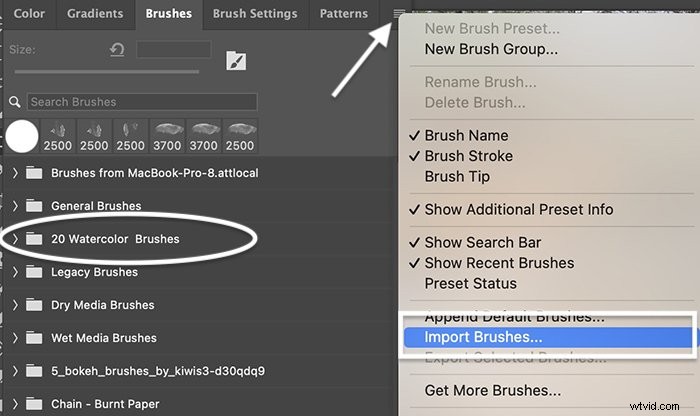Select the first 3700 recent brush
Screen dimensions: 700x416
pos(167,137)
